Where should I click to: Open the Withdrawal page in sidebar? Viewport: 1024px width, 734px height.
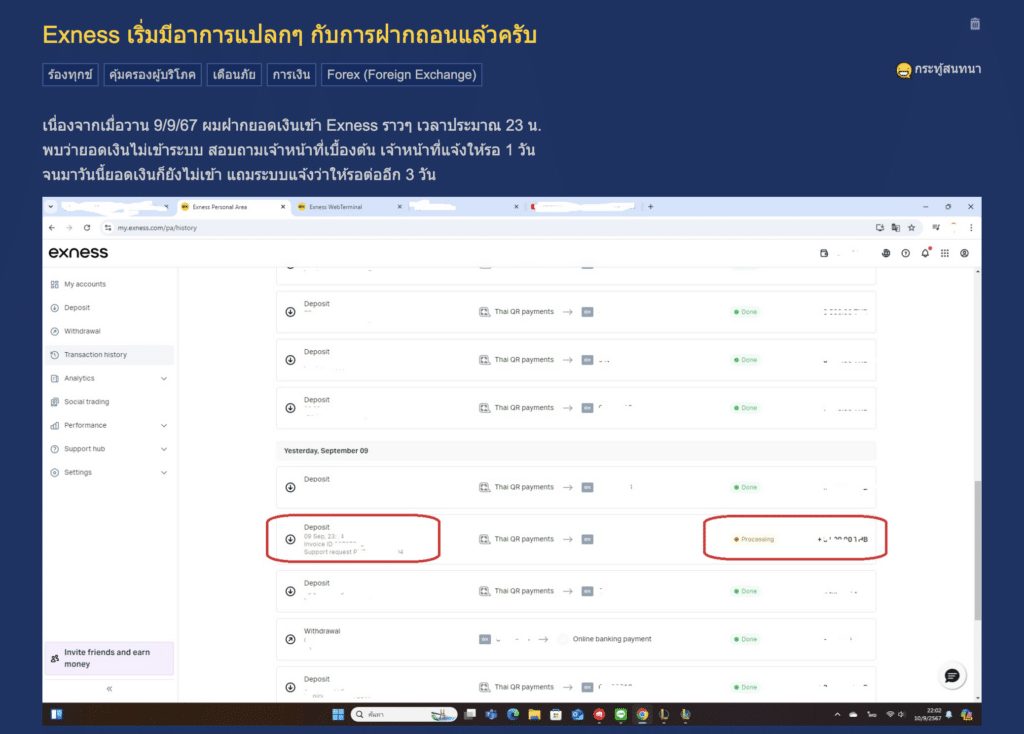82,331
